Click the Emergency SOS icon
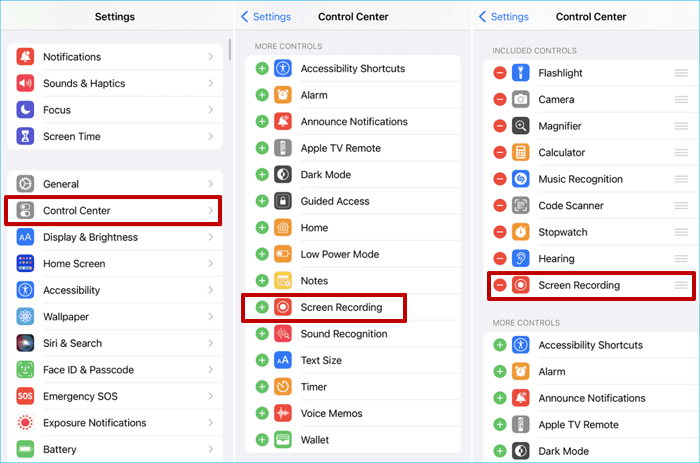 click(25, 396)
